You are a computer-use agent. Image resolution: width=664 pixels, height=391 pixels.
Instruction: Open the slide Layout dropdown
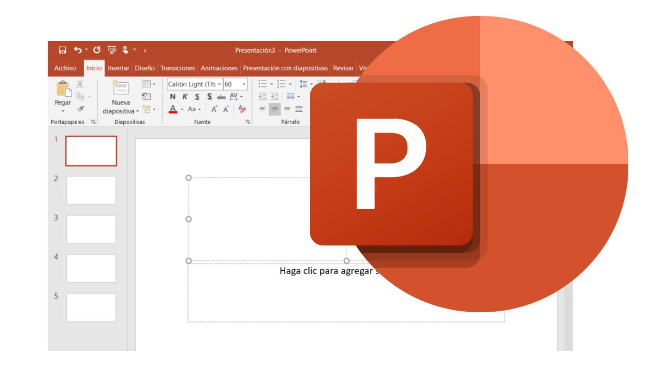pyautogui.click(x=148, y=84)
